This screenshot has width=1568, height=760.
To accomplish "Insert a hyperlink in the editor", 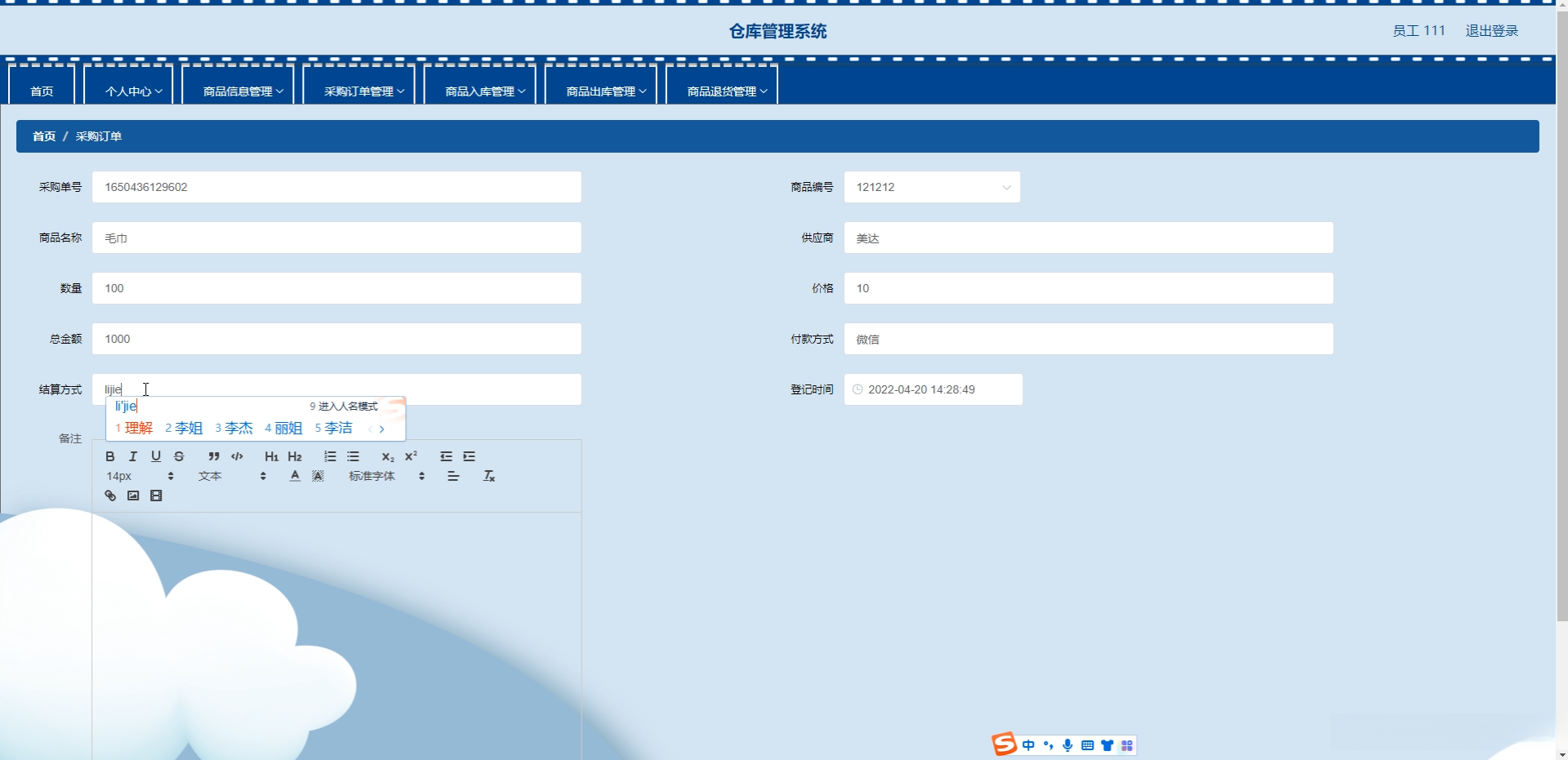I will point(110,496).
